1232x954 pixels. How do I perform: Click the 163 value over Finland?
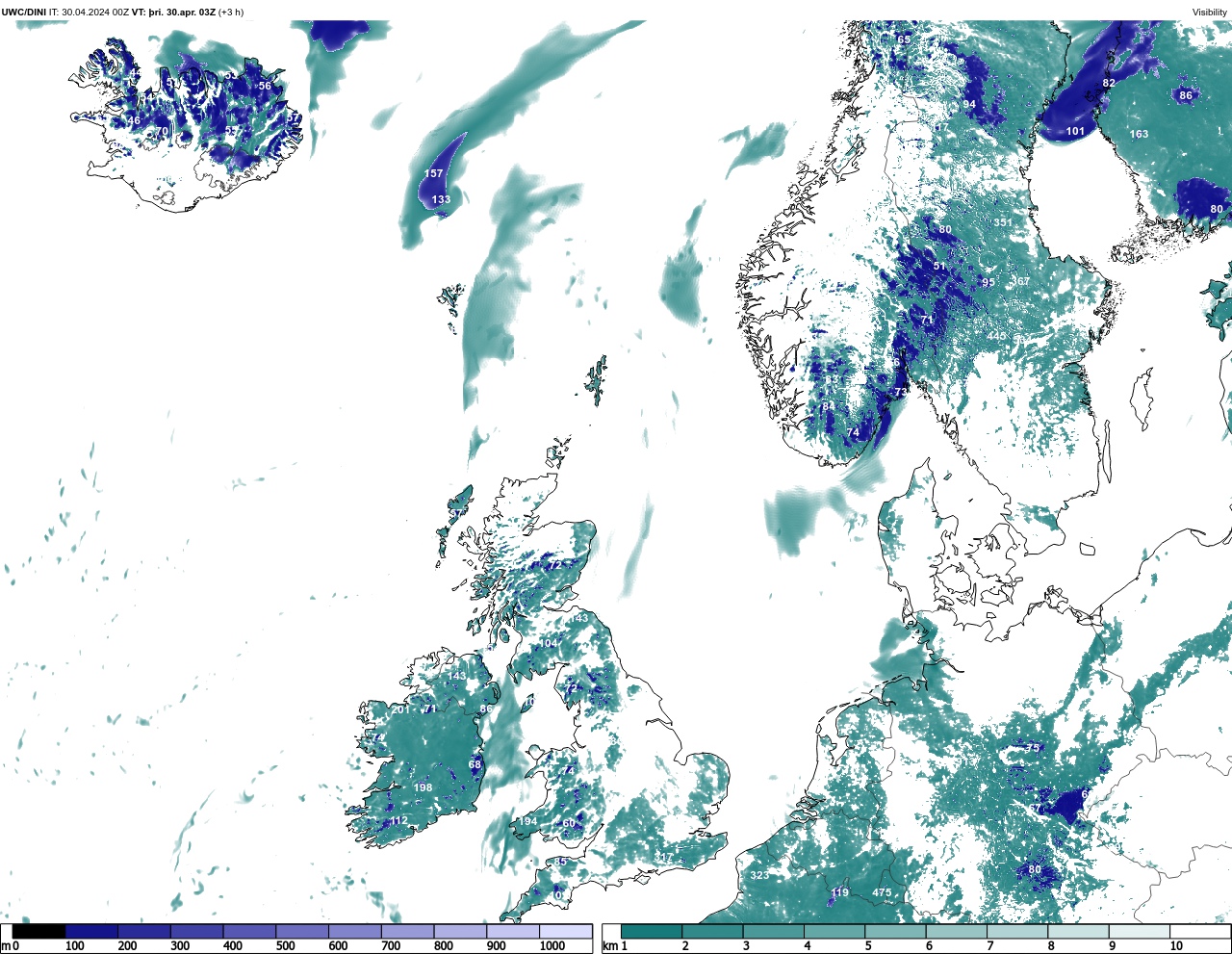point(1140,134)
